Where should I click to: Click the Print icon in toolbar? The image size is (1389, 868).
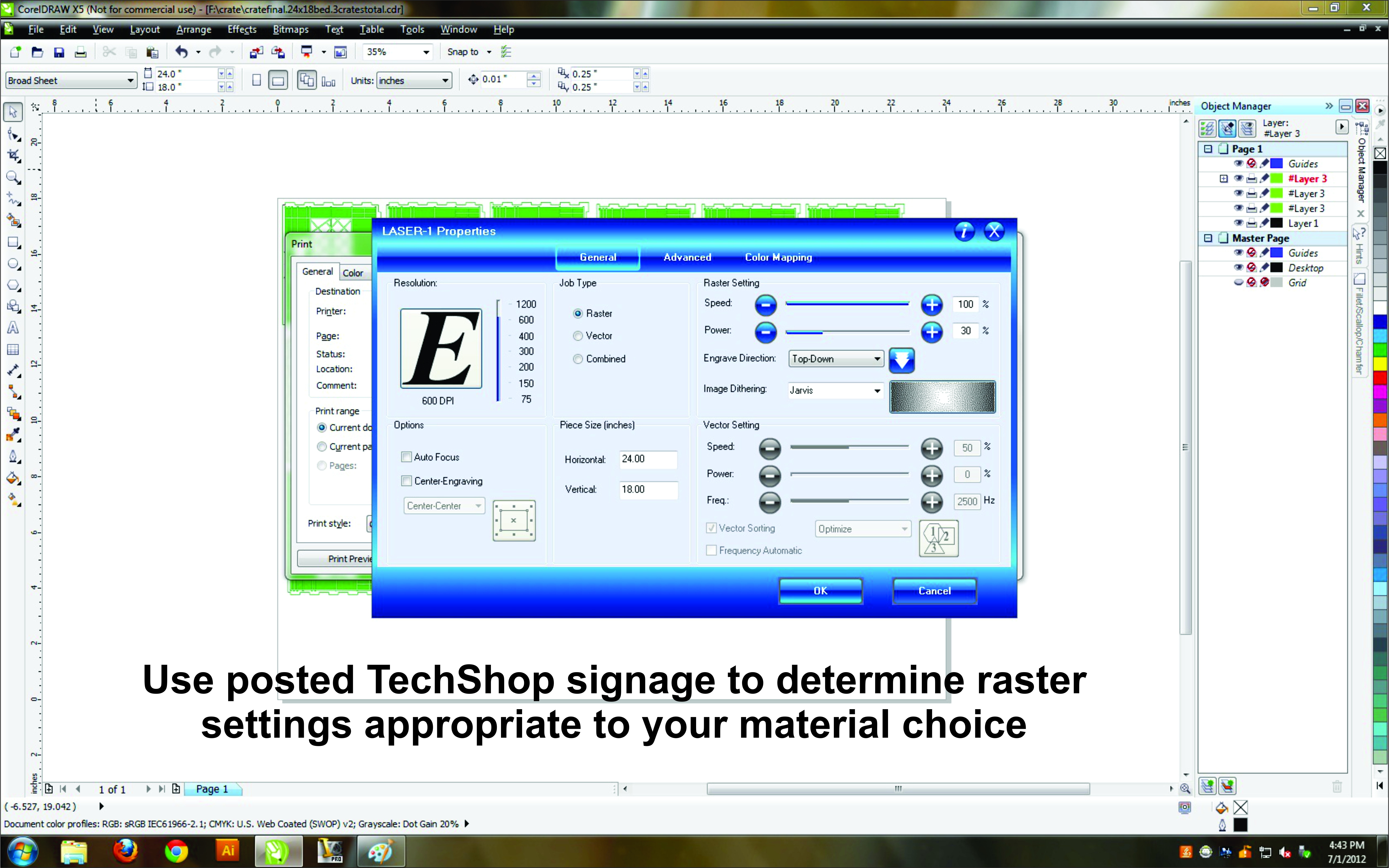pyautogui.click(x=80, y=52)
